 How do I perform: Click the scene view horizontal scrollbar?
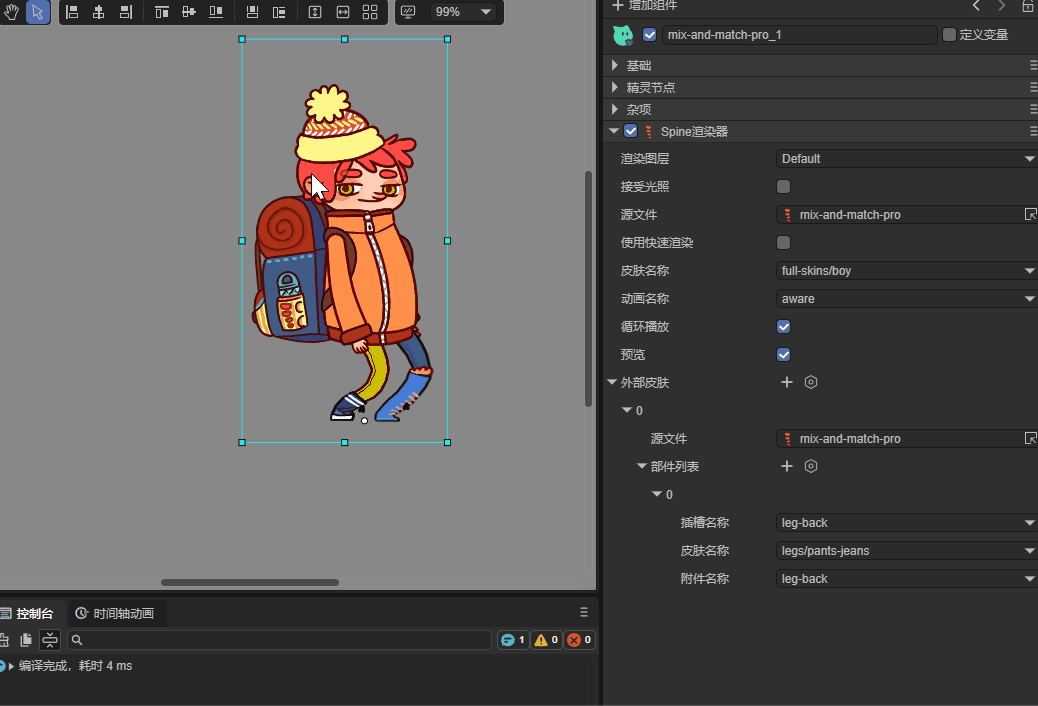(x=250, y=582)
